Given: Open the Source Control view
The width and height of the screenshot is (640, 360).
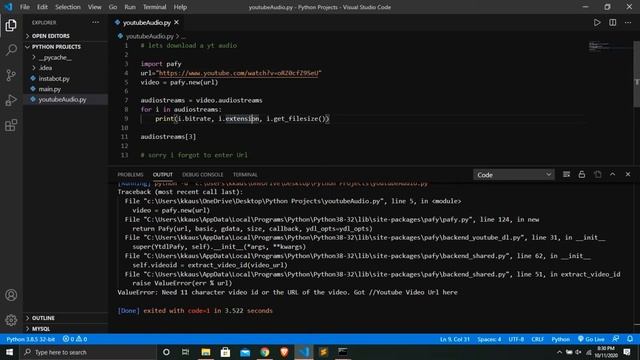Looking at the screenshot, I should (x=11, y=75).
